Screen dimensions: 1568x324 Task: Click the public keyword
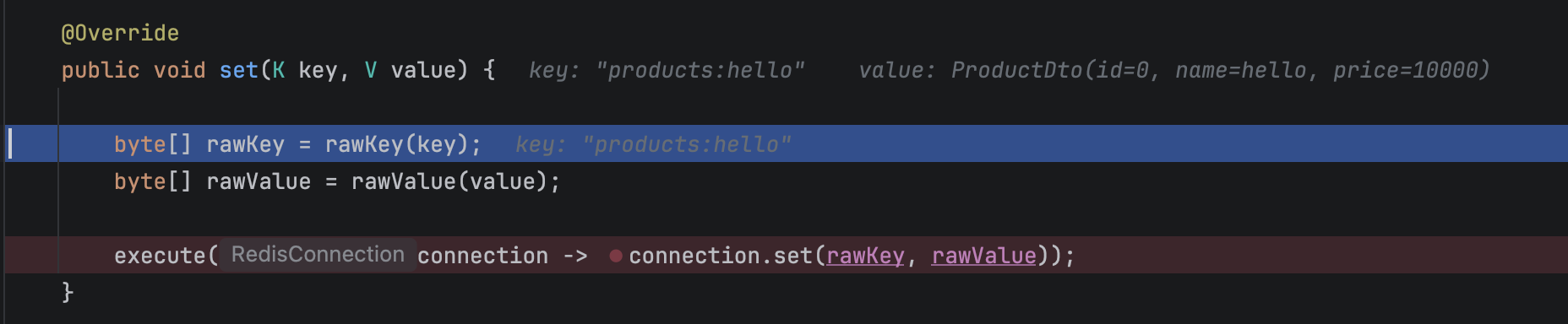(x=101, y=70)
